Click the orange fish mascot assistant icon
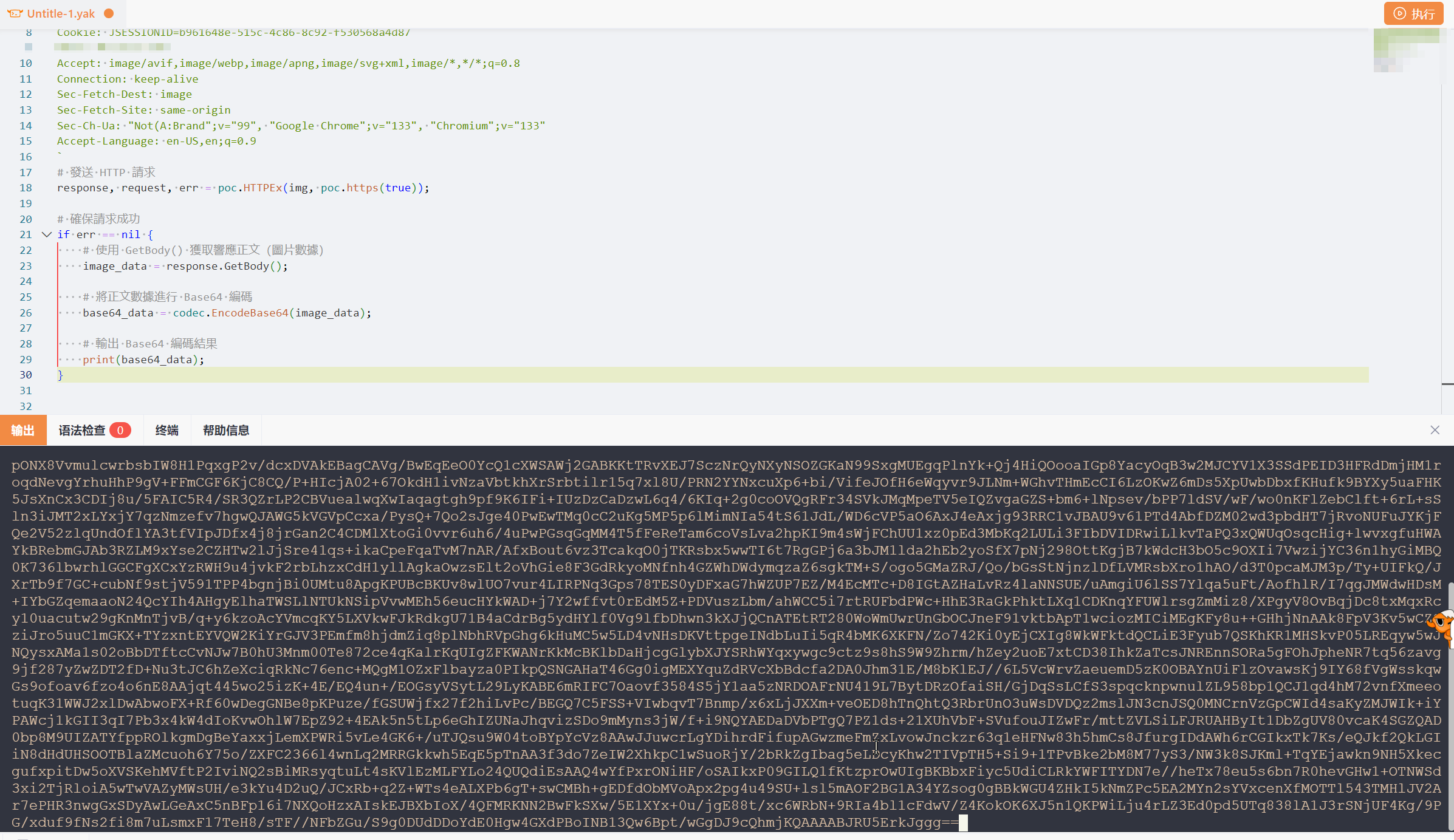The height and width of the screenshot is (840, 1454). point(1442,624)
